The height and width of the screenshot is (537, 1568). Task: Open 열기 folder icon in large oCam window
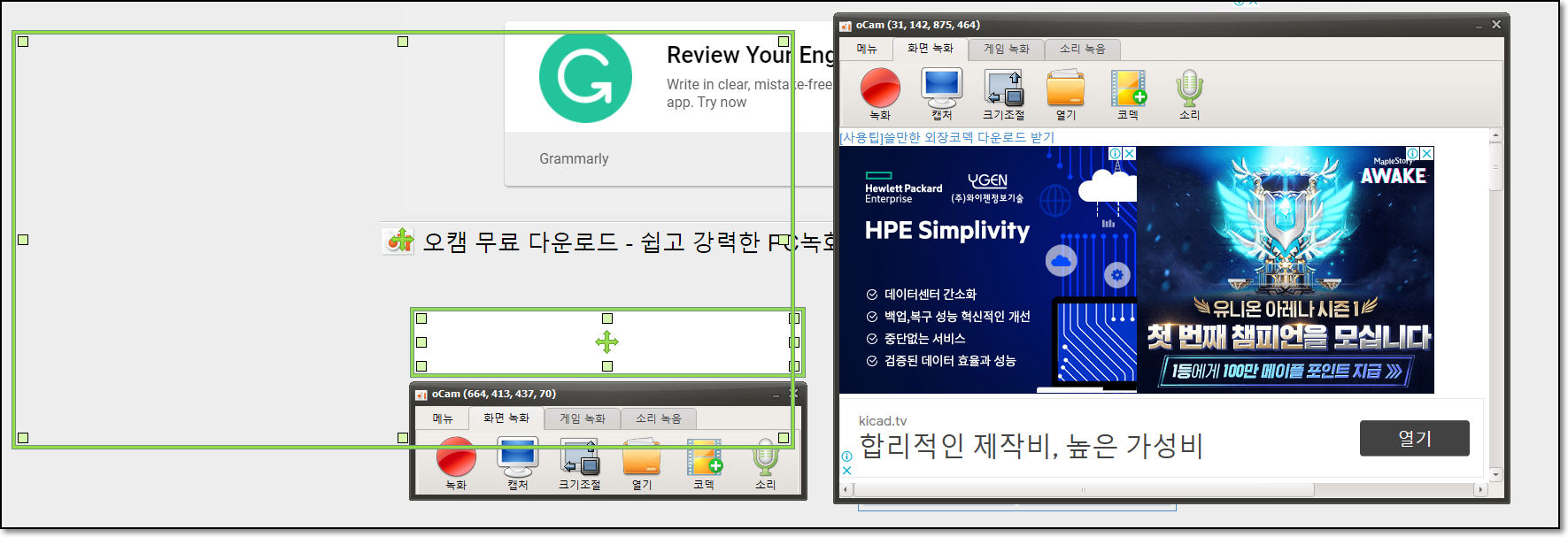[x=1065, y=88]
